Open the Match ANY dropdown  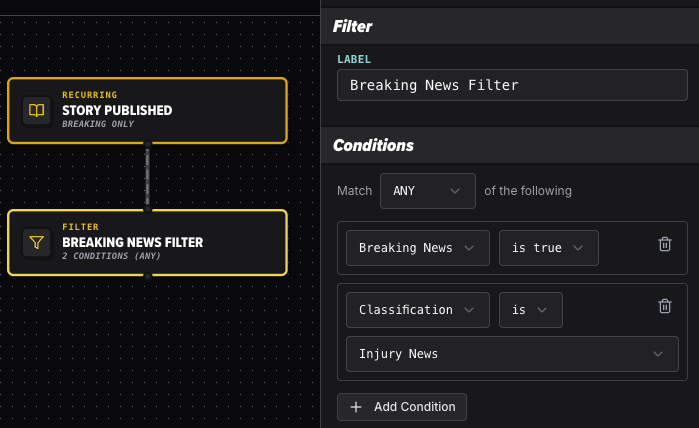pos(428,191)
